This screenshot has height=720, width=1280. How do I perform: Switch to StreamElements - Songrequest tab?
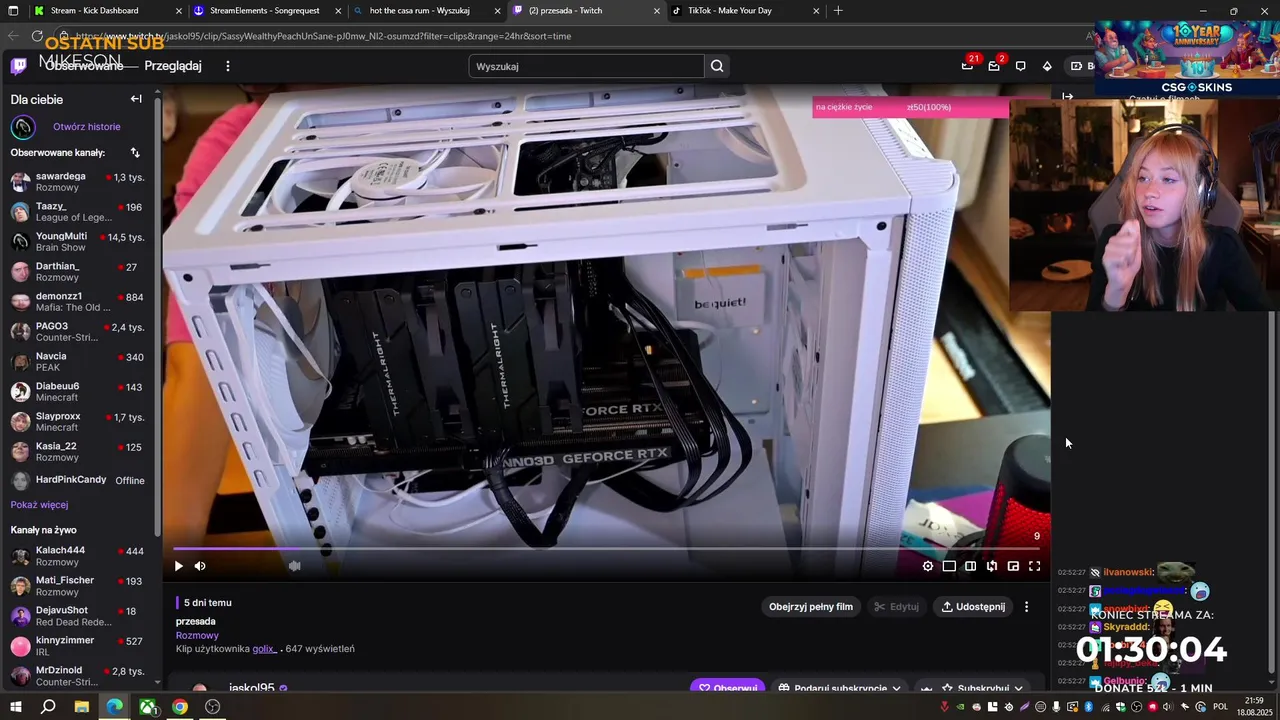(x=266, y=11)
